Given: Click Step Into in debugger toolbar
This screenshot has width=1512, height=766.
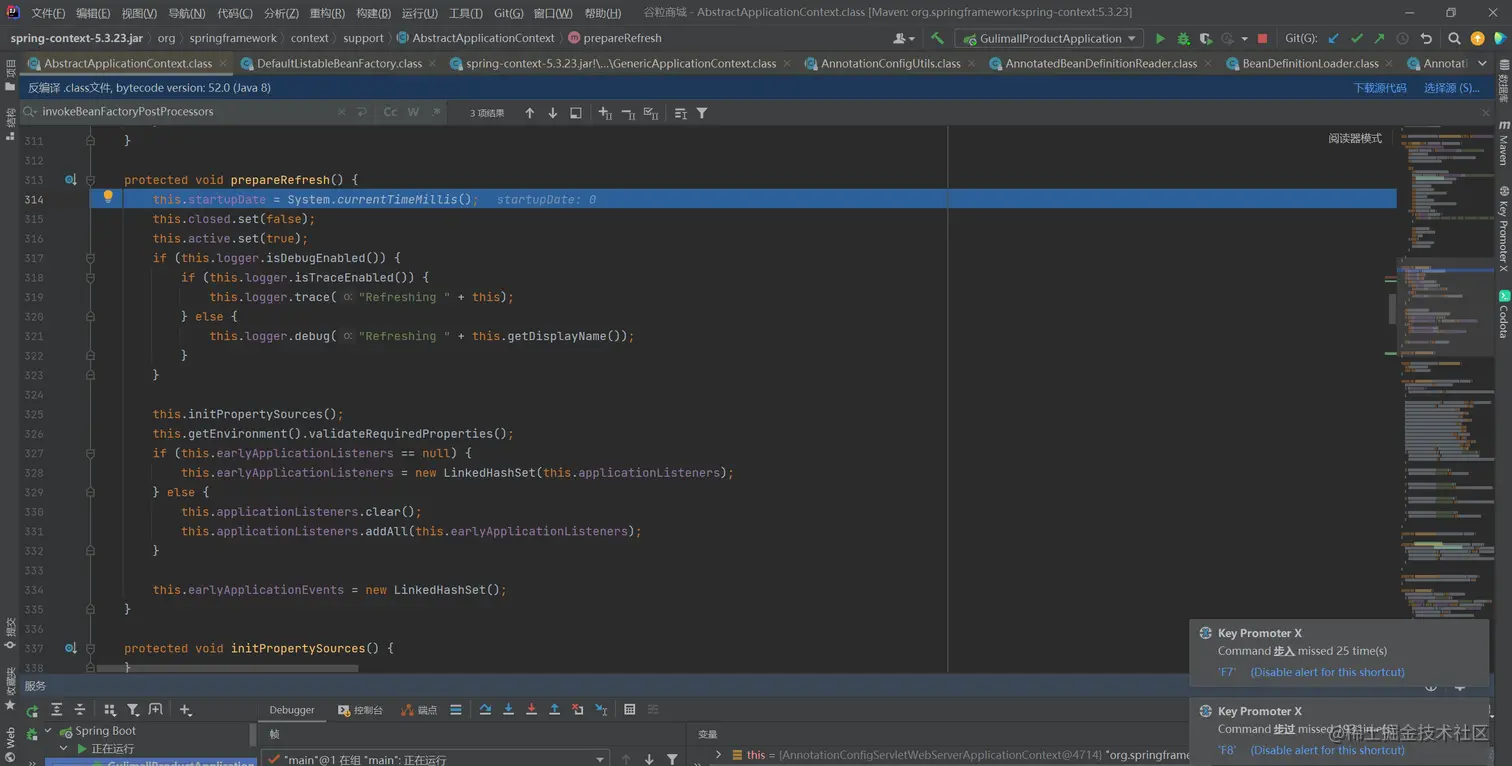Looking at the screenshot, I should tap(508, 710).
